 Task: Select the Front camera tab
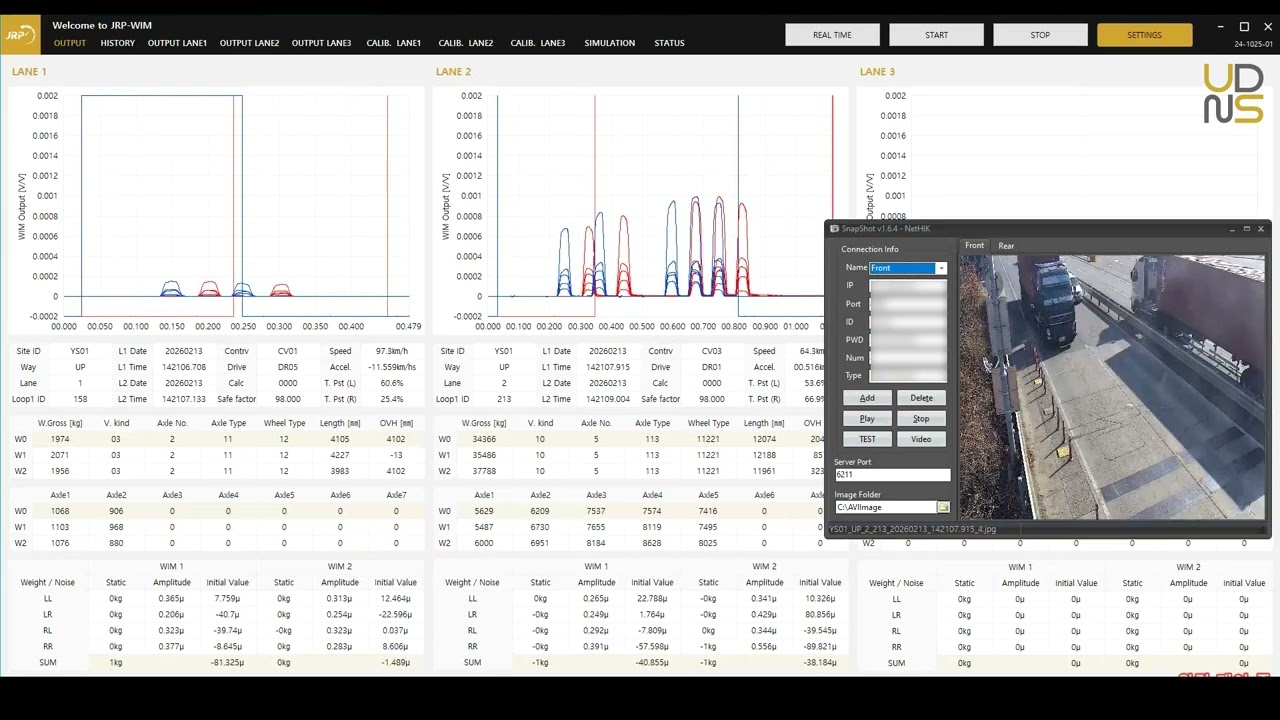[974, 246]
